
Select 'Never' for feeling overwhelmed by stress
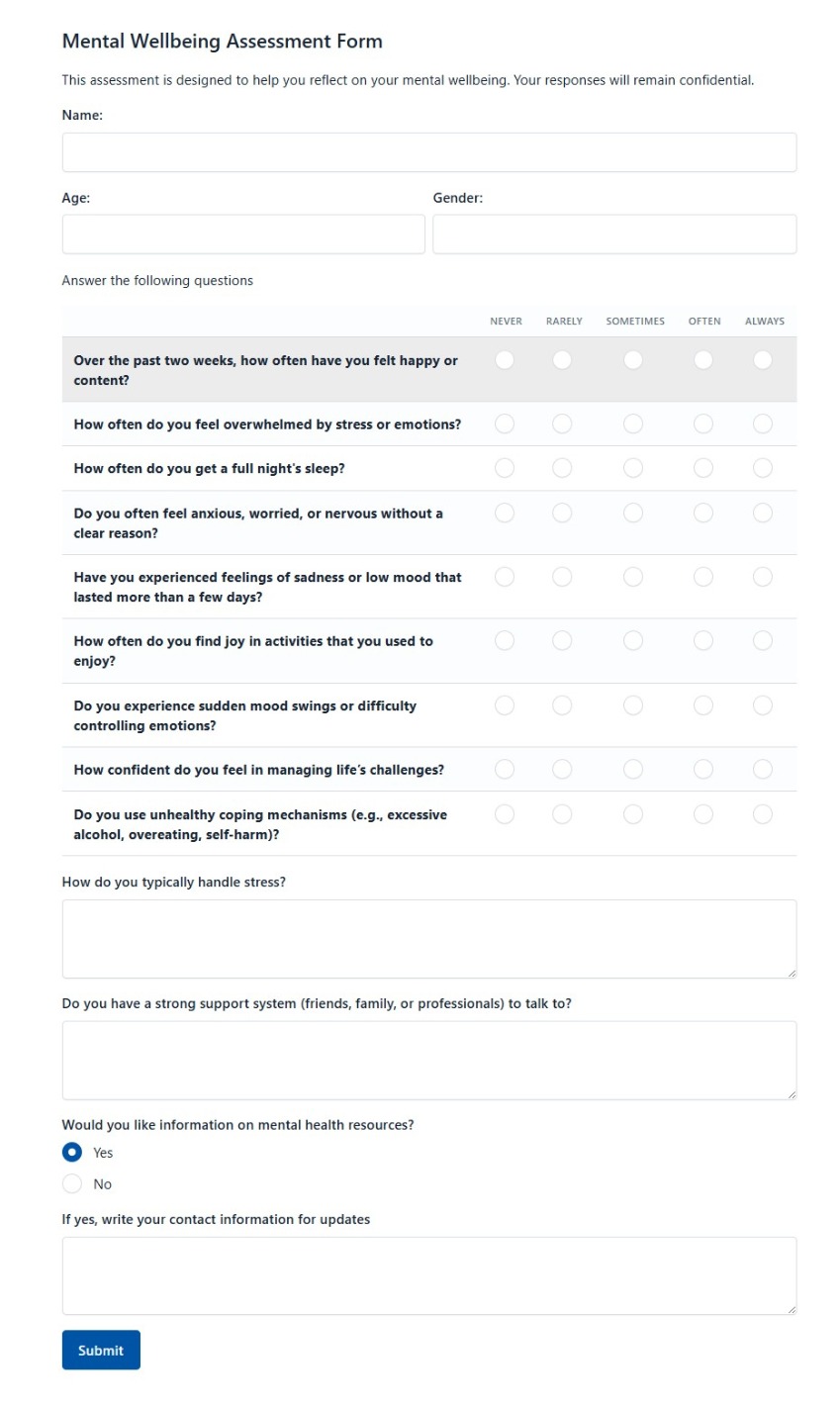click(505, 423)
